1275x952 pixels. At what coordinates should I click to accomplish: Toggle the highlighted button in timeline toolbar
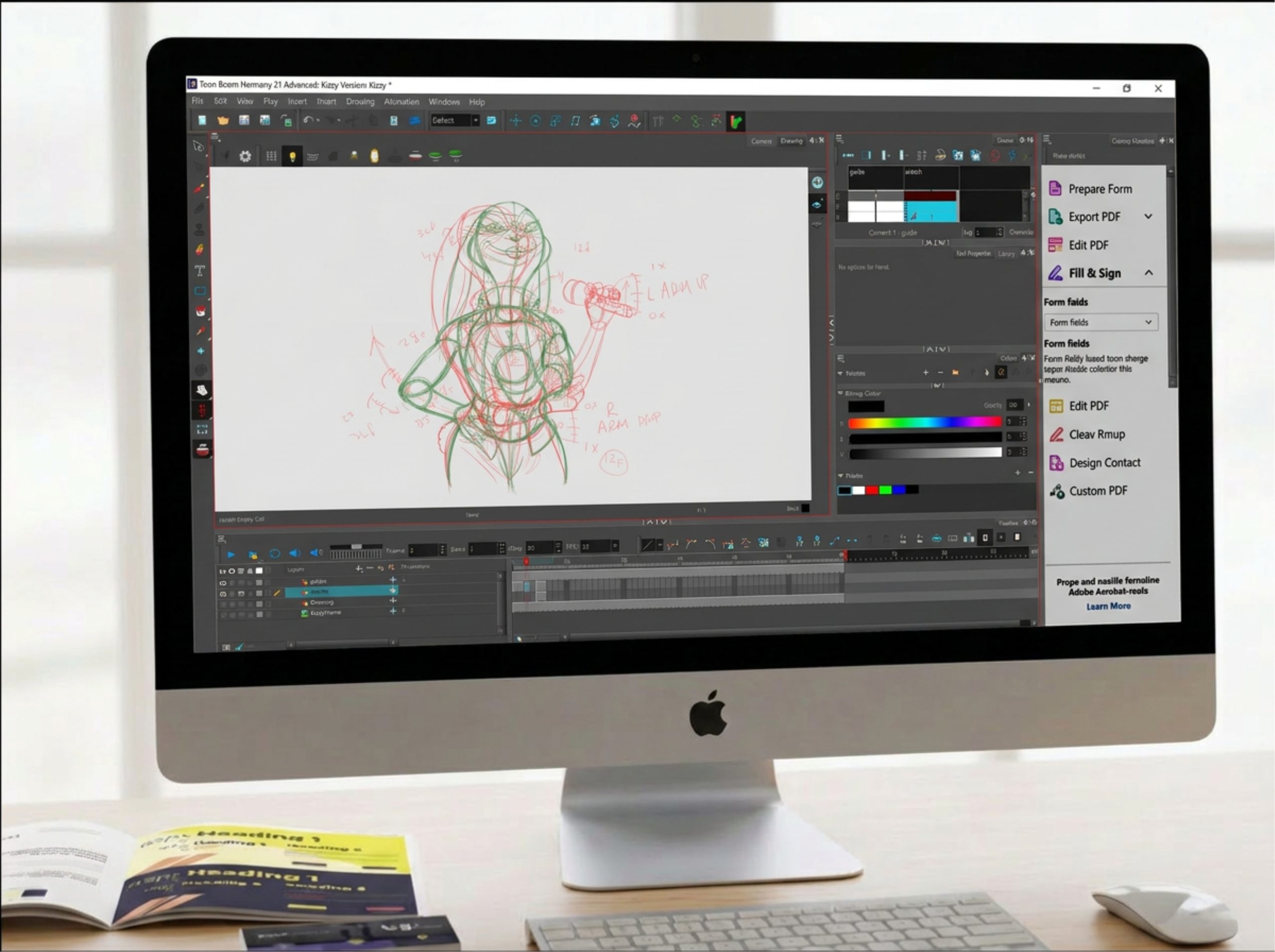pos(985,538)
